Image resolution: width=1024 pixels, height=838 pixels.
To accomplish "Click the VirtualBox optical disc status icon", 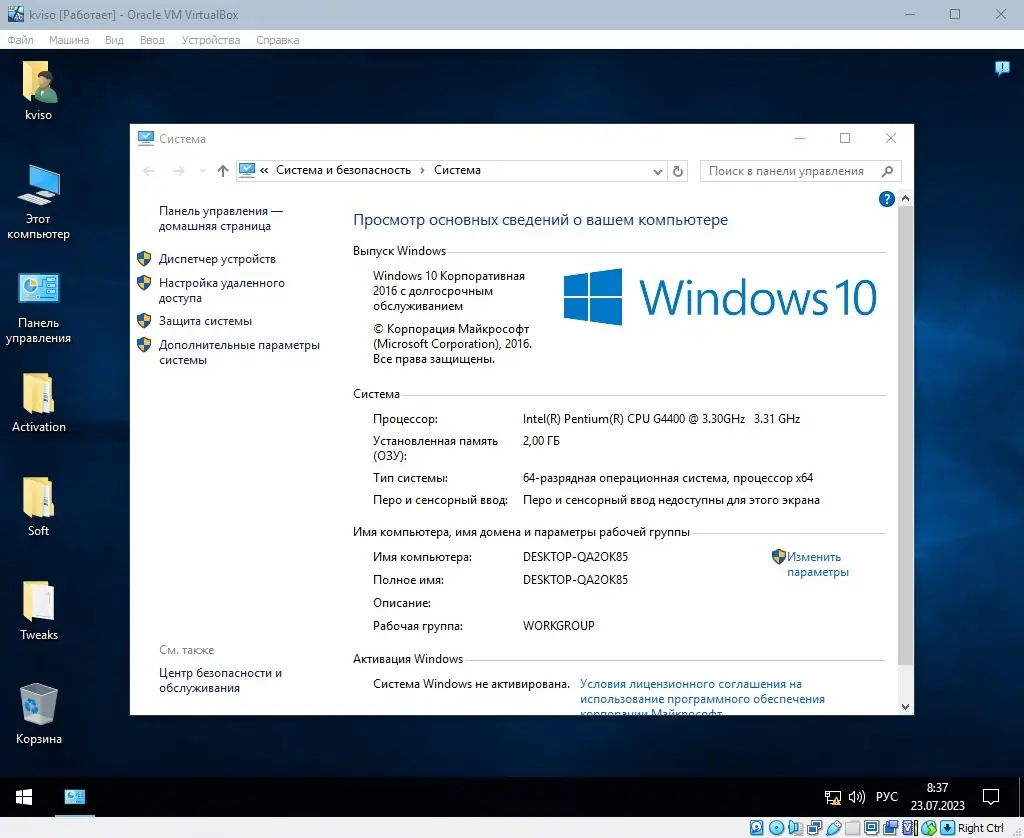I will coord(776,828).
